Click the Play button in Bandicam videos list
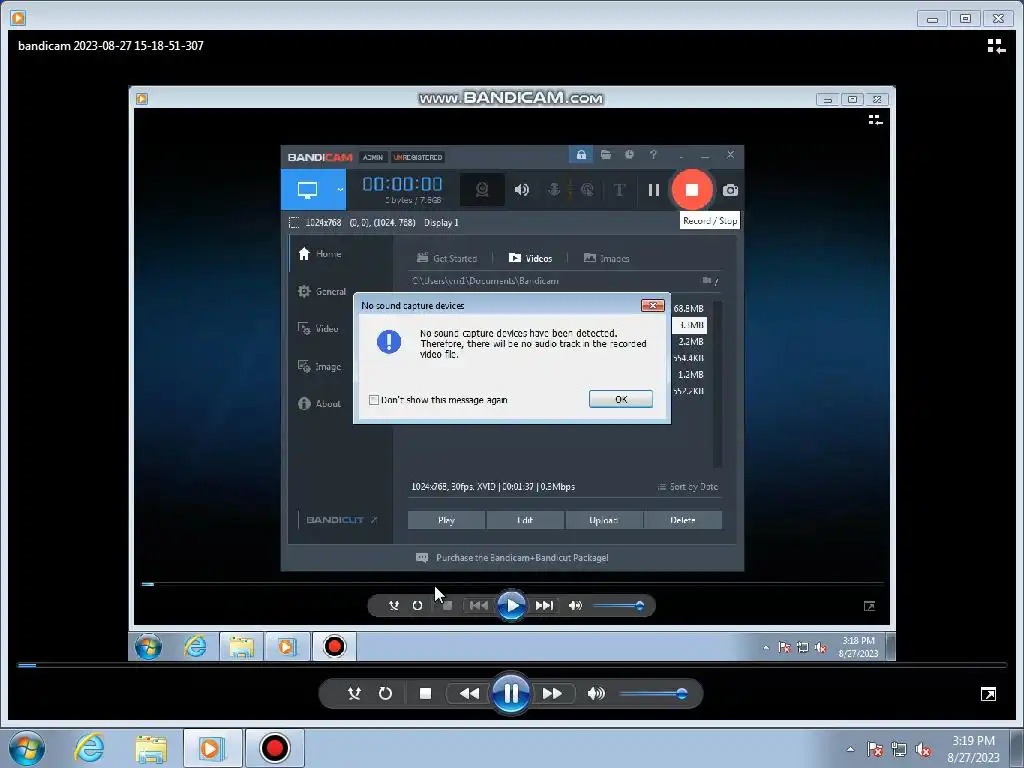The width and height of the screenshot is (1024, 768). [x=446, y=520]
